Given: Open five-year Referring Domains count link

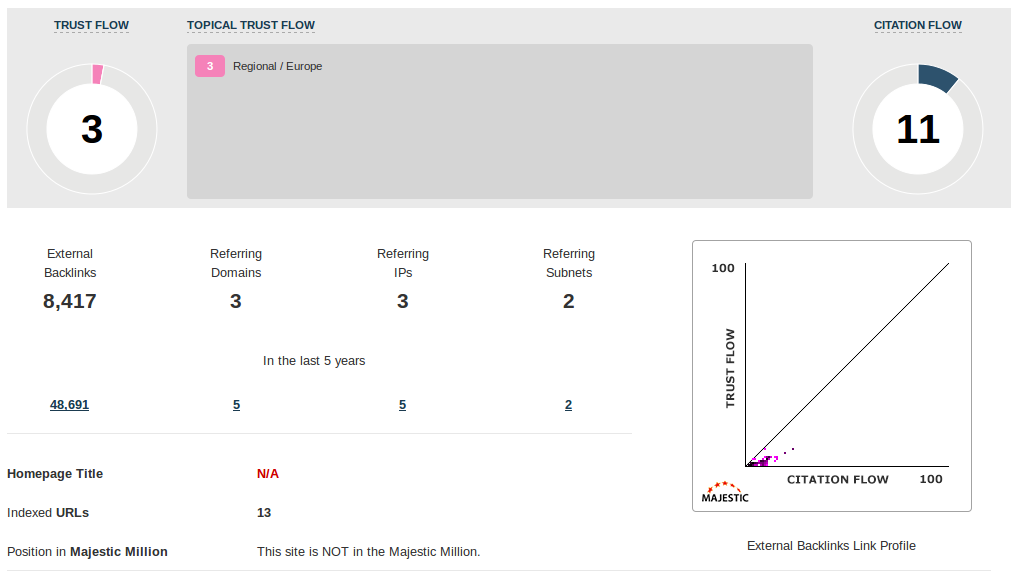Looking at the screenshot, I should click(x=236, y=405).
